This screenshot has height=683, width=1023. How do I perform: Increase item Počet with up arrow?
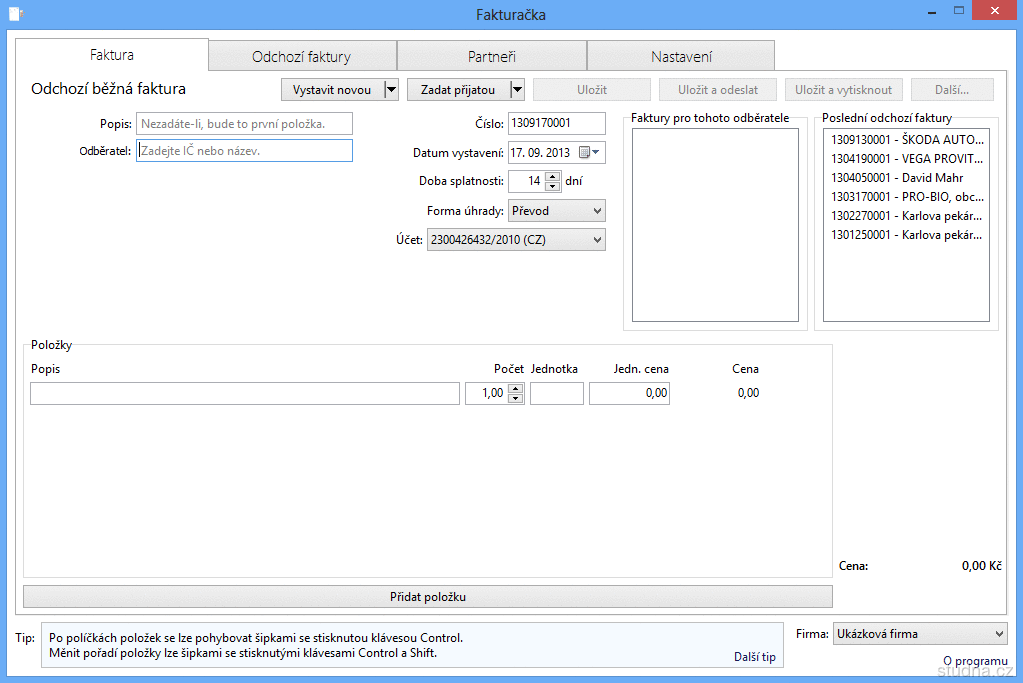click(x=516, y=389)
